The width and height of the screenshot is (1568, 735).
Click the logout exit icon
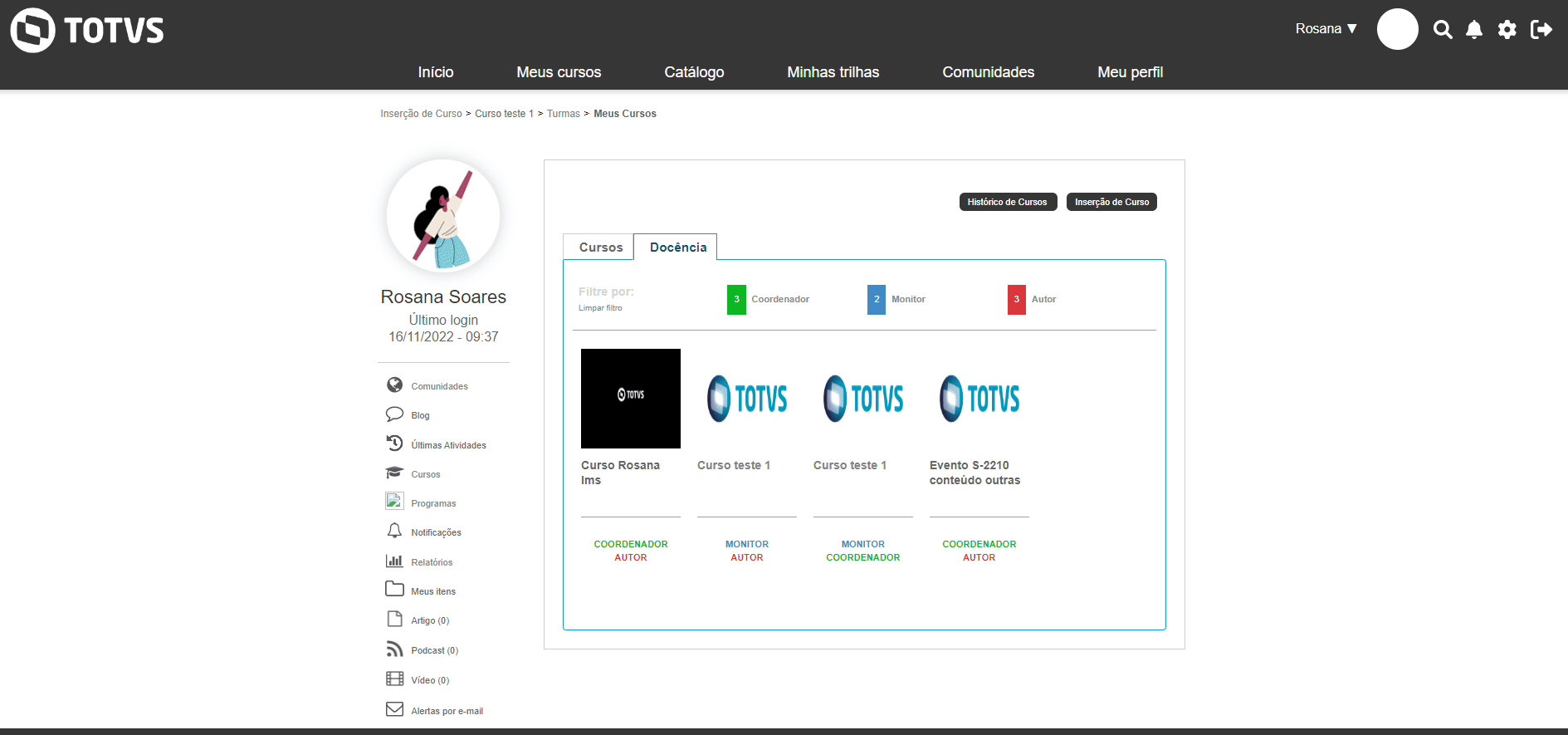[1541, 30]
